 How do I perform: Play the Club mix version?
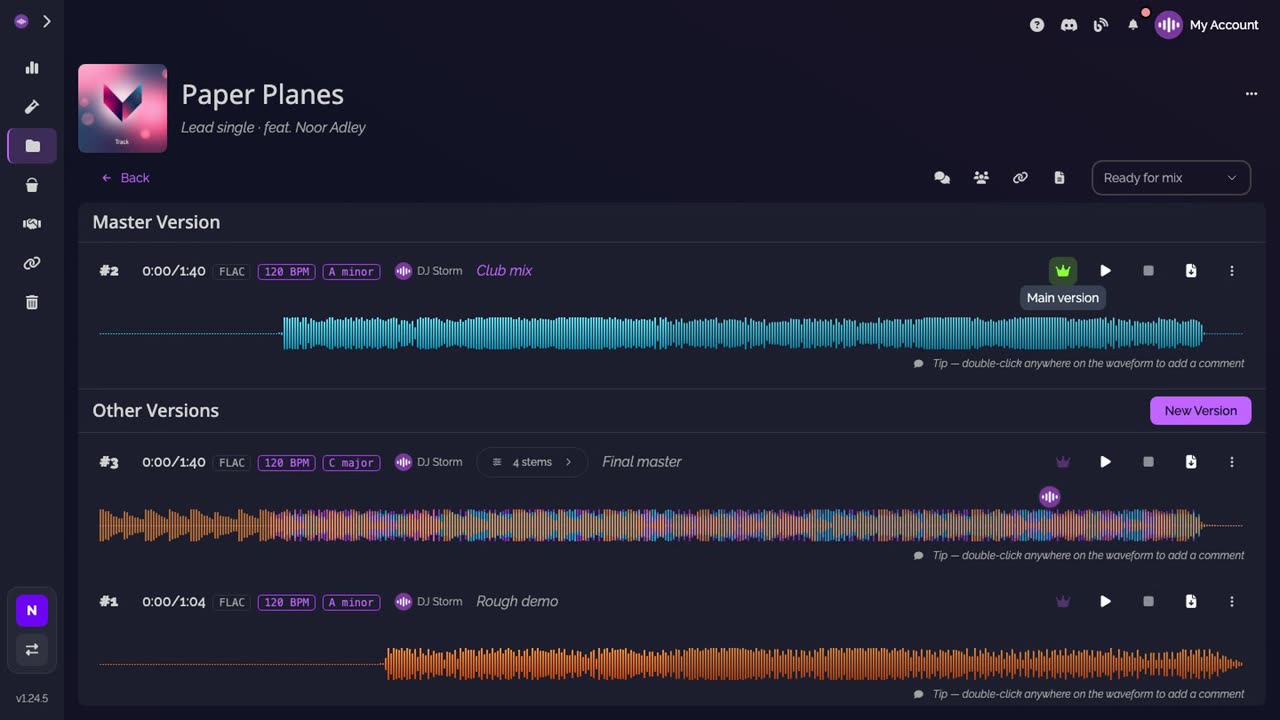tap(1105, 271)
